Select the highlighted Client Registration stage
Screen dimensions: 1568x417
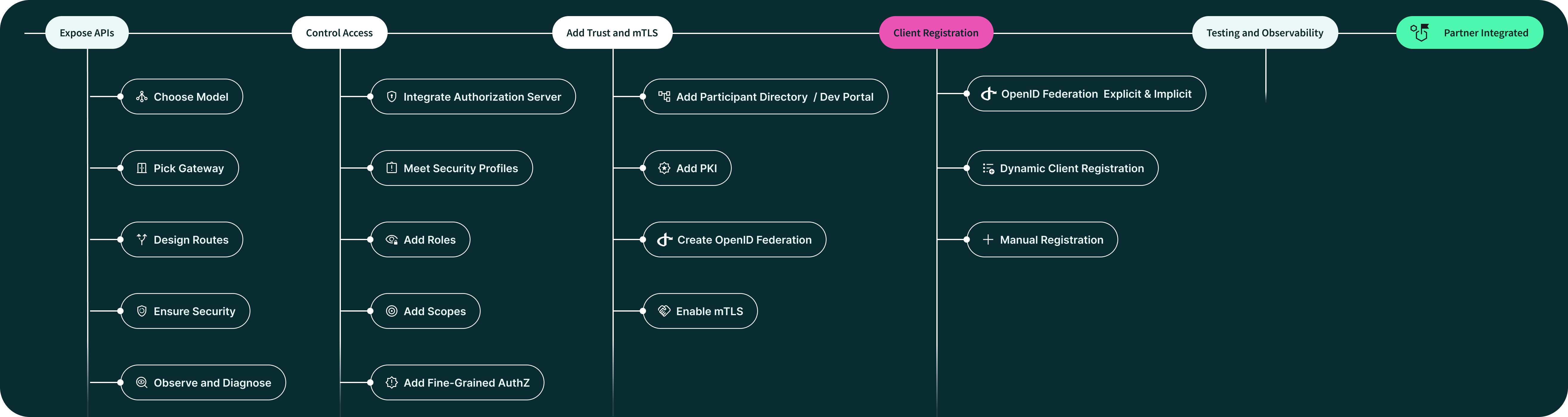pyautogui.click(x=935, y=33)
